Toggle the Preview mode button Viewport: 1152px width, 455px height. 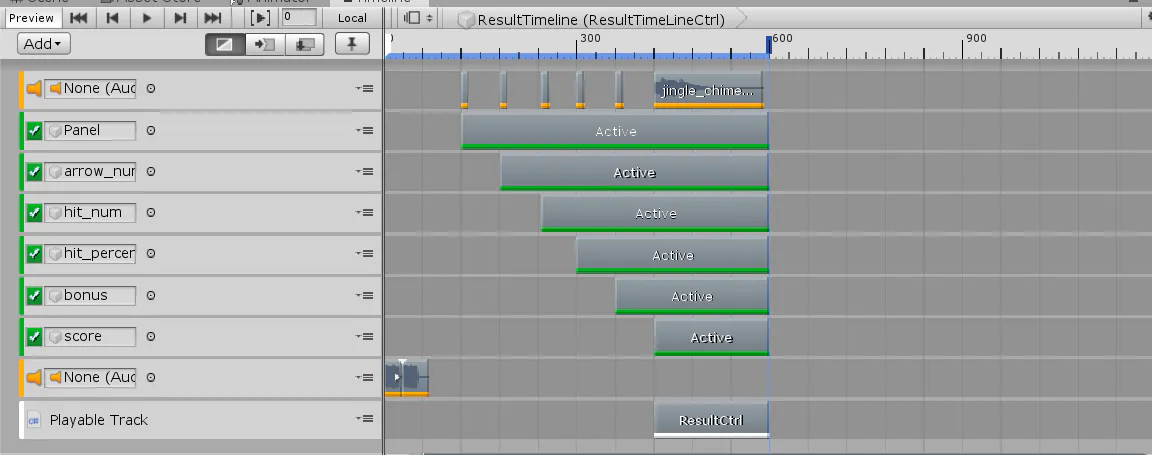pyautogui.click(x=31, y=18)
